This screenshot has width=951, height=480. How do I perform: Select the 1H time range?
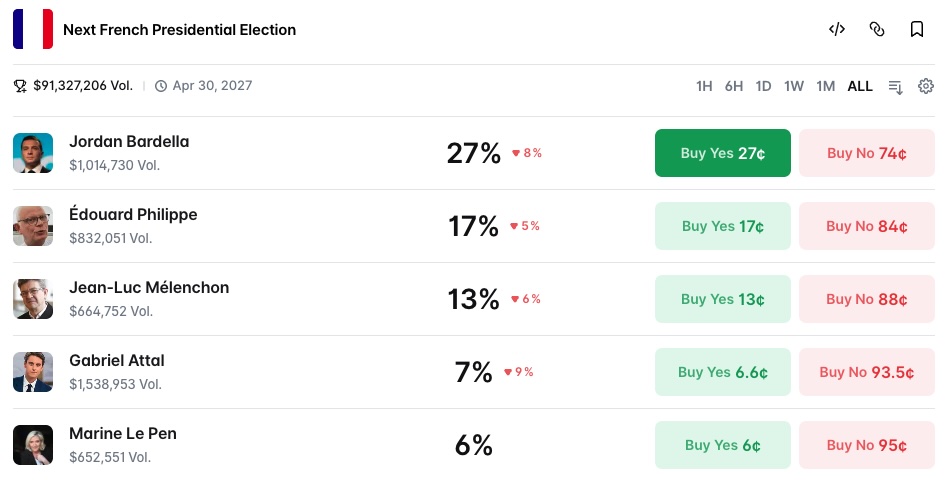(x=704, y=86)
